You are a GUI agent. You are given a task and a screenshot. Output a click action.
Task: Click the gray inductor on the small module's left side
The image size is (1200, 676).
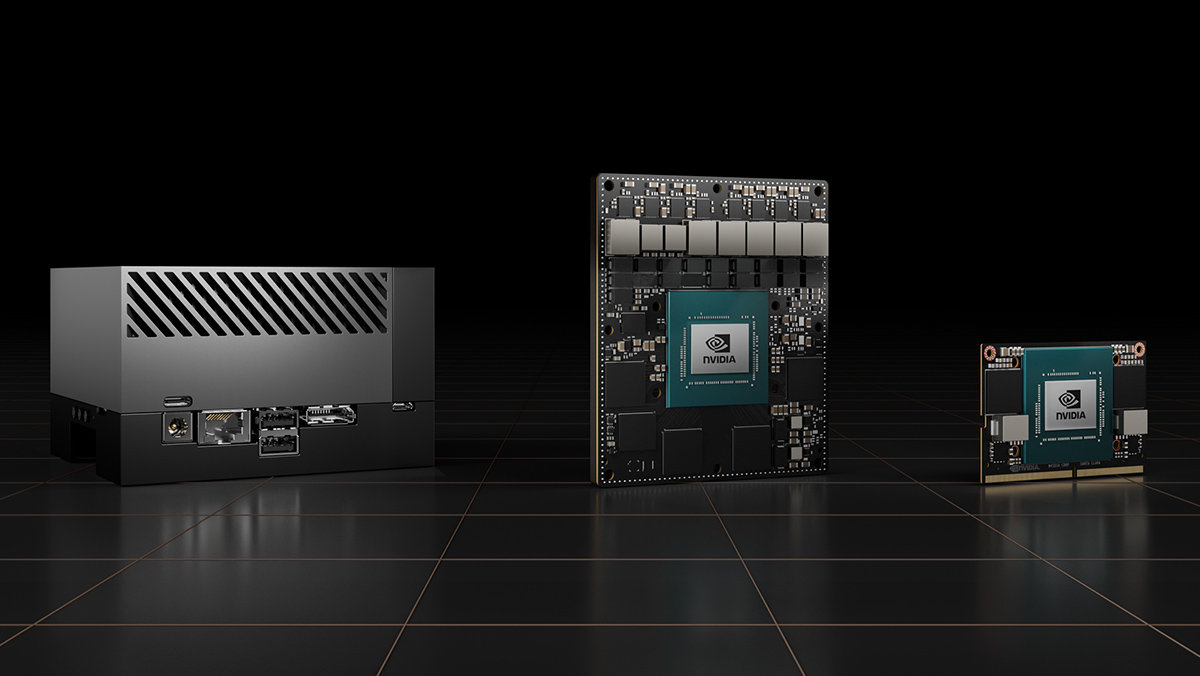pyautogui.click(x=1006, y=427)
